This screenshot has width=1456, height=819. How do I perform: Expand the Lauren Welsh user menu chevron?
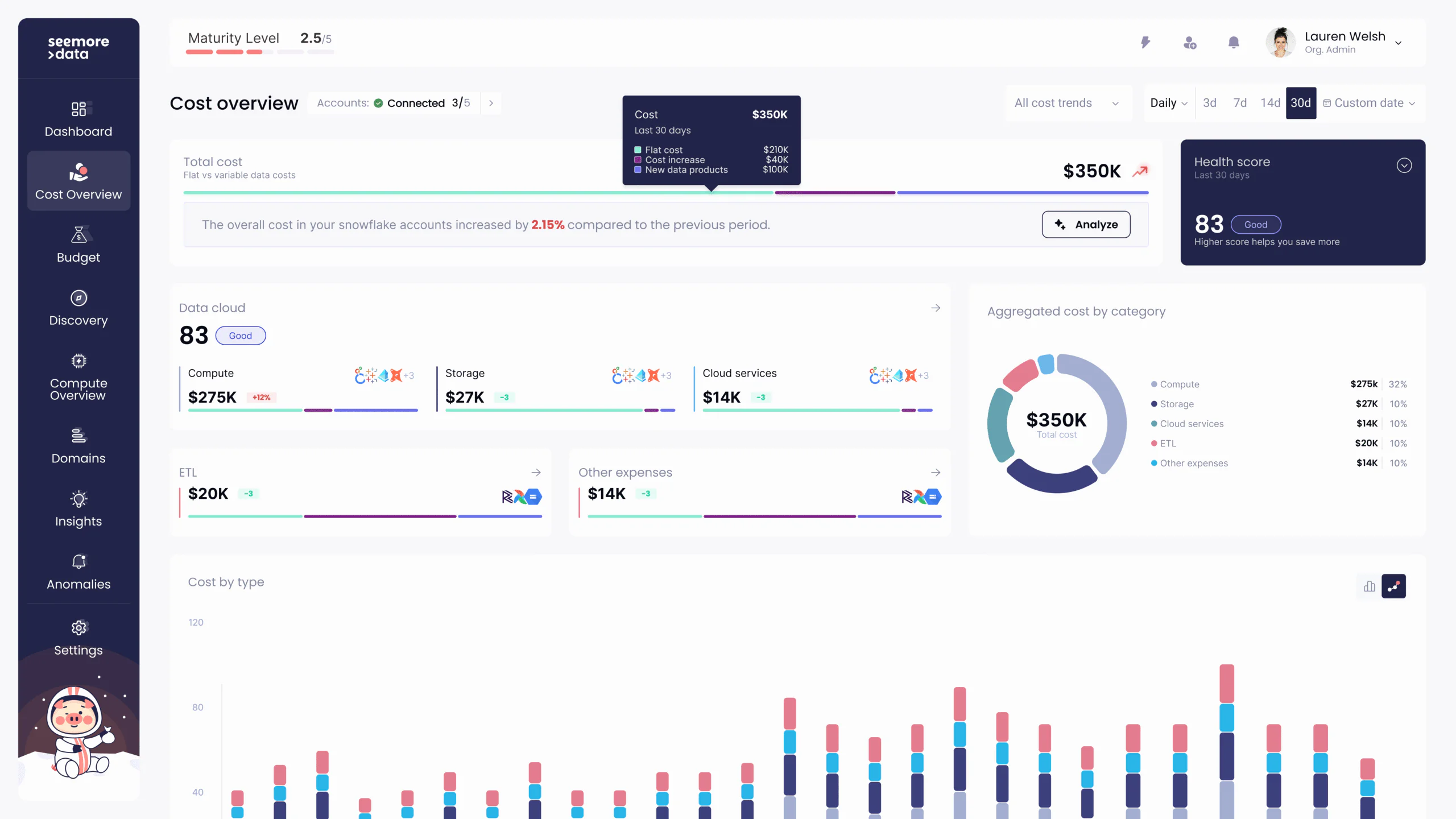click(1399, 43)
